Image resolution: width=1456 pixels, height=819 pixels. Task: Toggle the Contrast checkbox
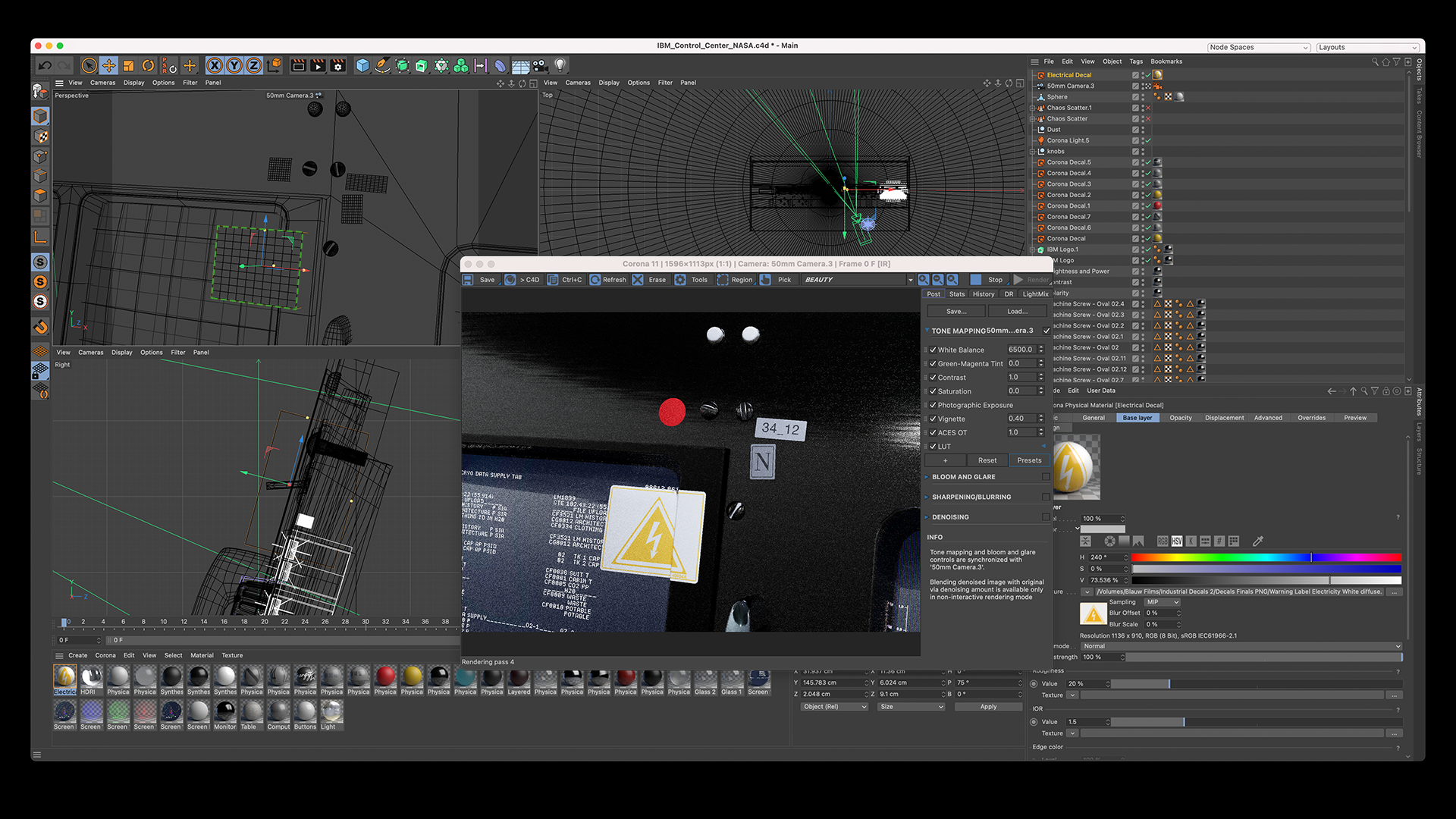pyautogui.click(x=933, y=377)
